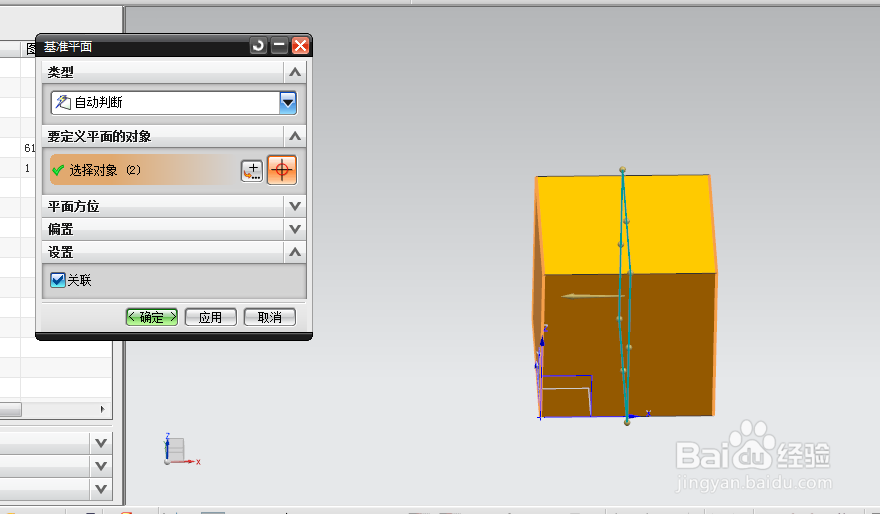This screenshot has height=514, width=880.
Task: Collapse the 类型 section
Action: pyautogui.click(x=295, y=72)
